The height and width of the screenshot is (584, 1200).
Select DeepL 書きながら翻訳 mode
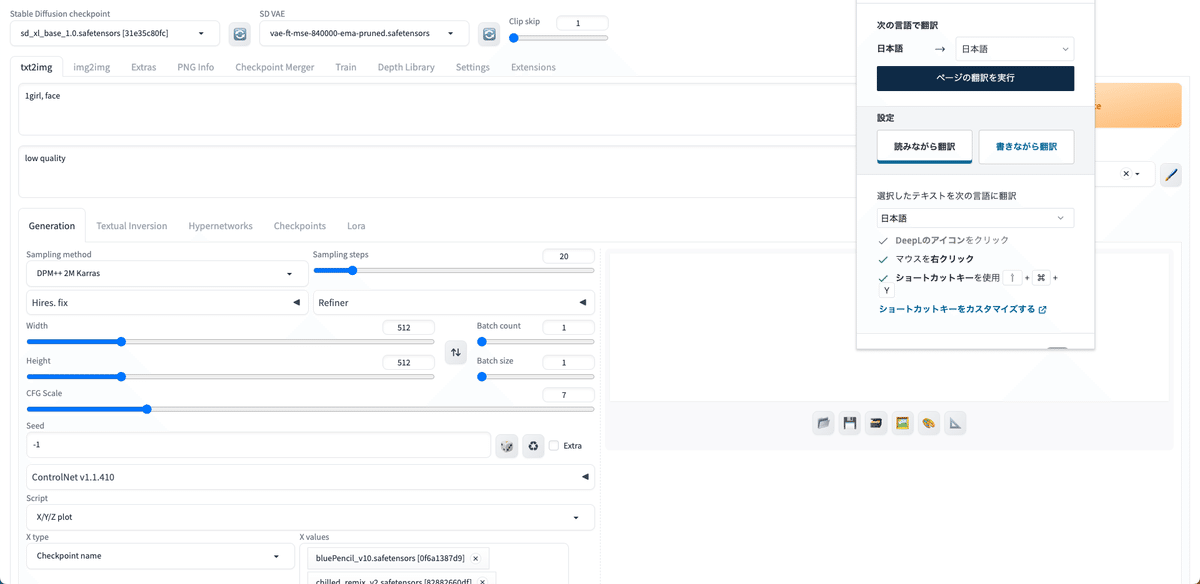(x=1026, y=146)
